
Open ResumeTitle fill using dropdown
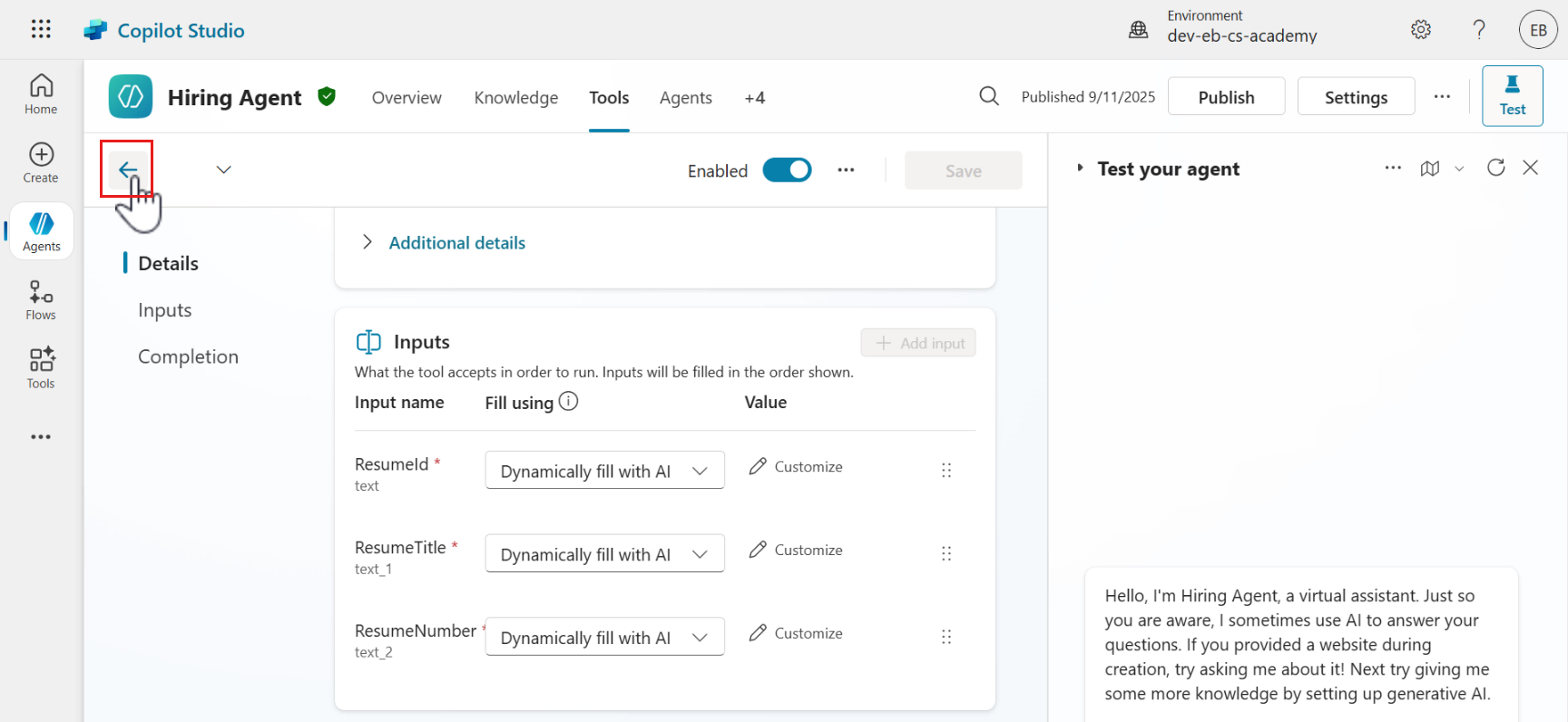coord(604,554)
